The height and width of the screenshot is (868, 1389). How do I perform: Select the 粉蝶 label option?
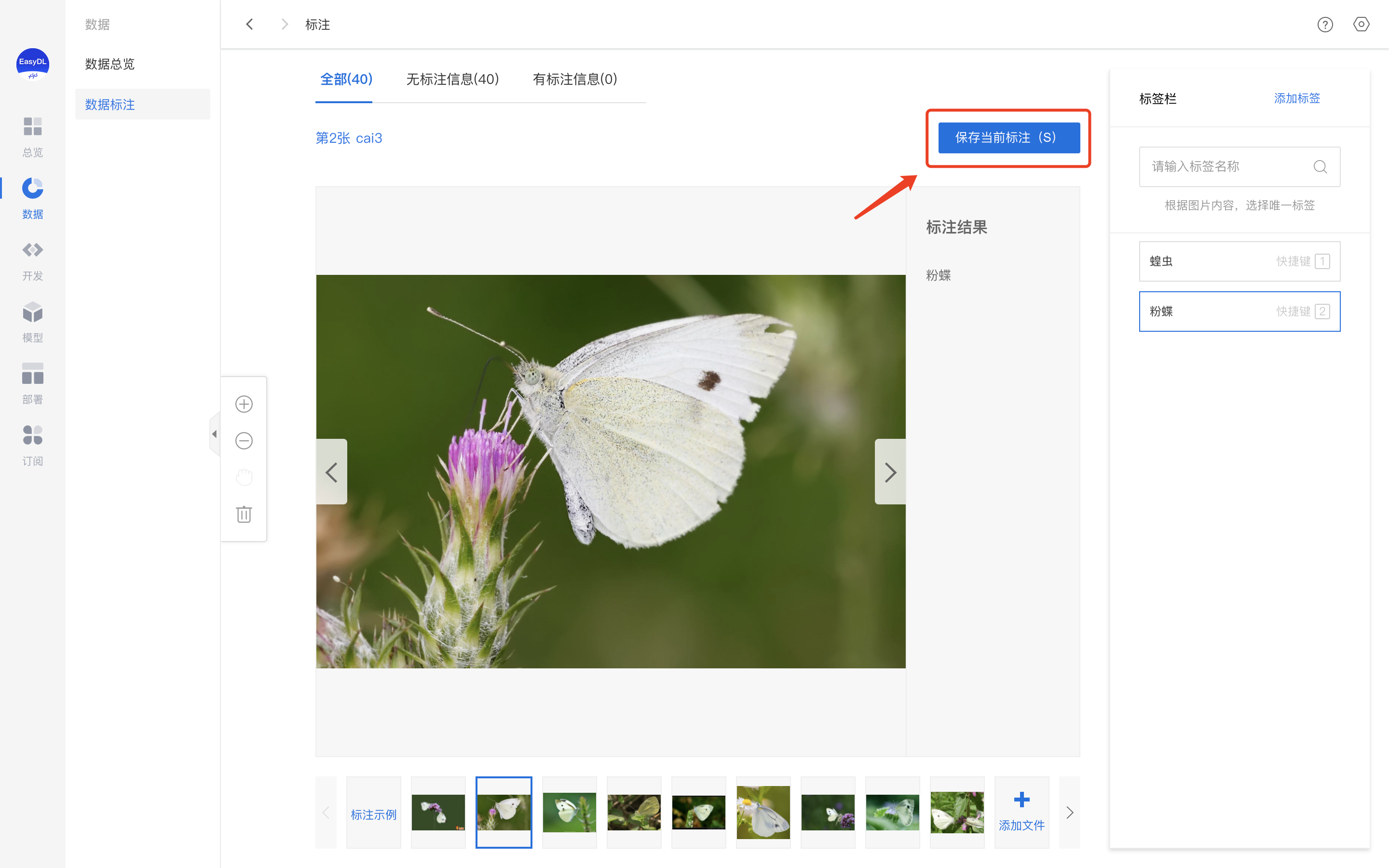pos(1239,311)
